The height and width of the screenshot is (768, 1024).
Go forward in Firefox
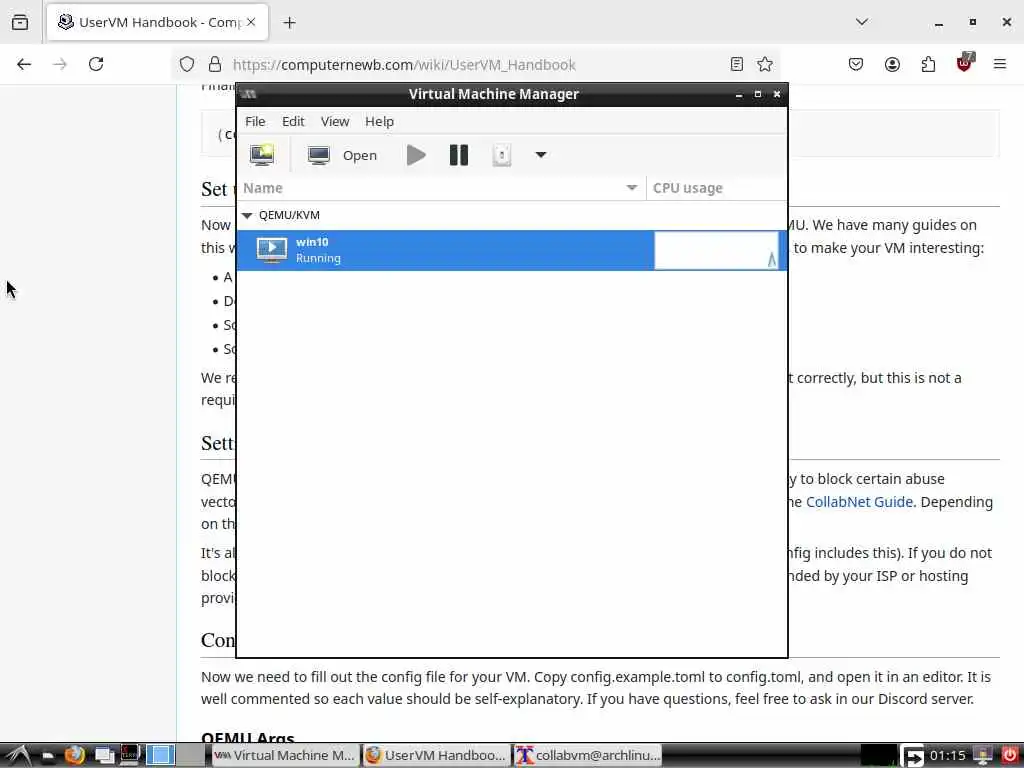(60, 64)
